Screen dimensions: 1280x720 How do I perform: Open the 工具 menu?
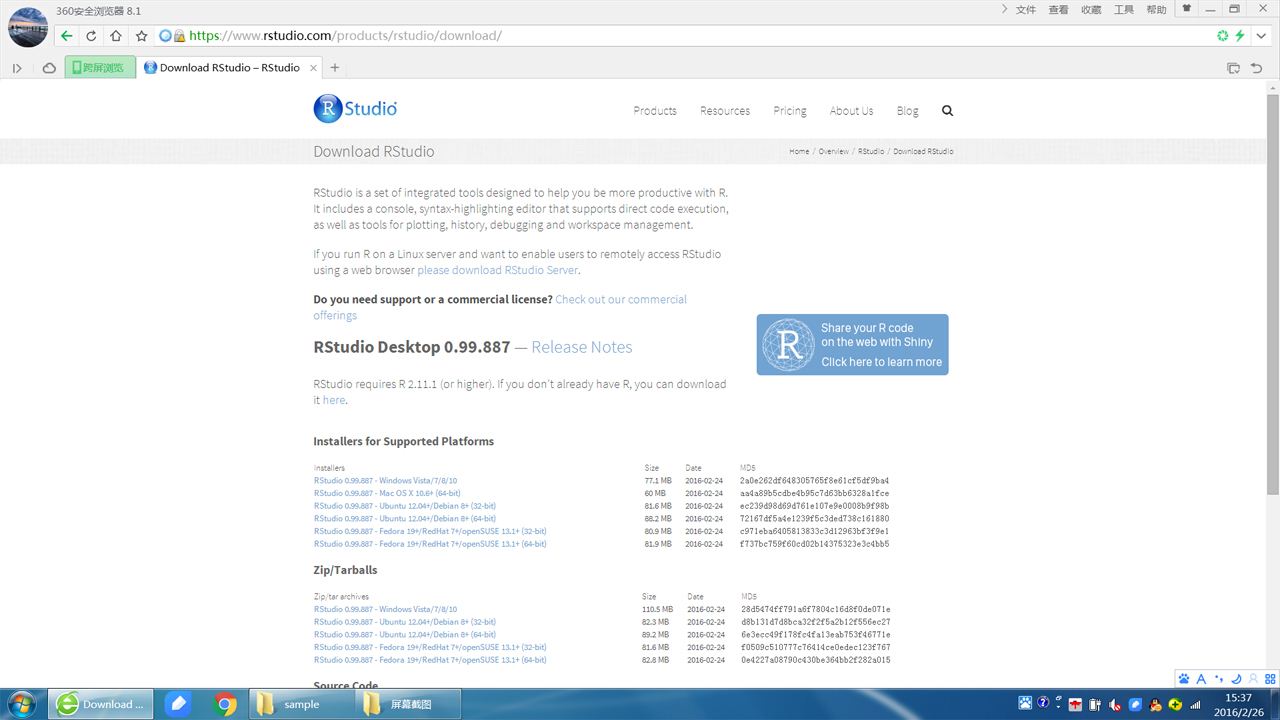coord(1124,9)
